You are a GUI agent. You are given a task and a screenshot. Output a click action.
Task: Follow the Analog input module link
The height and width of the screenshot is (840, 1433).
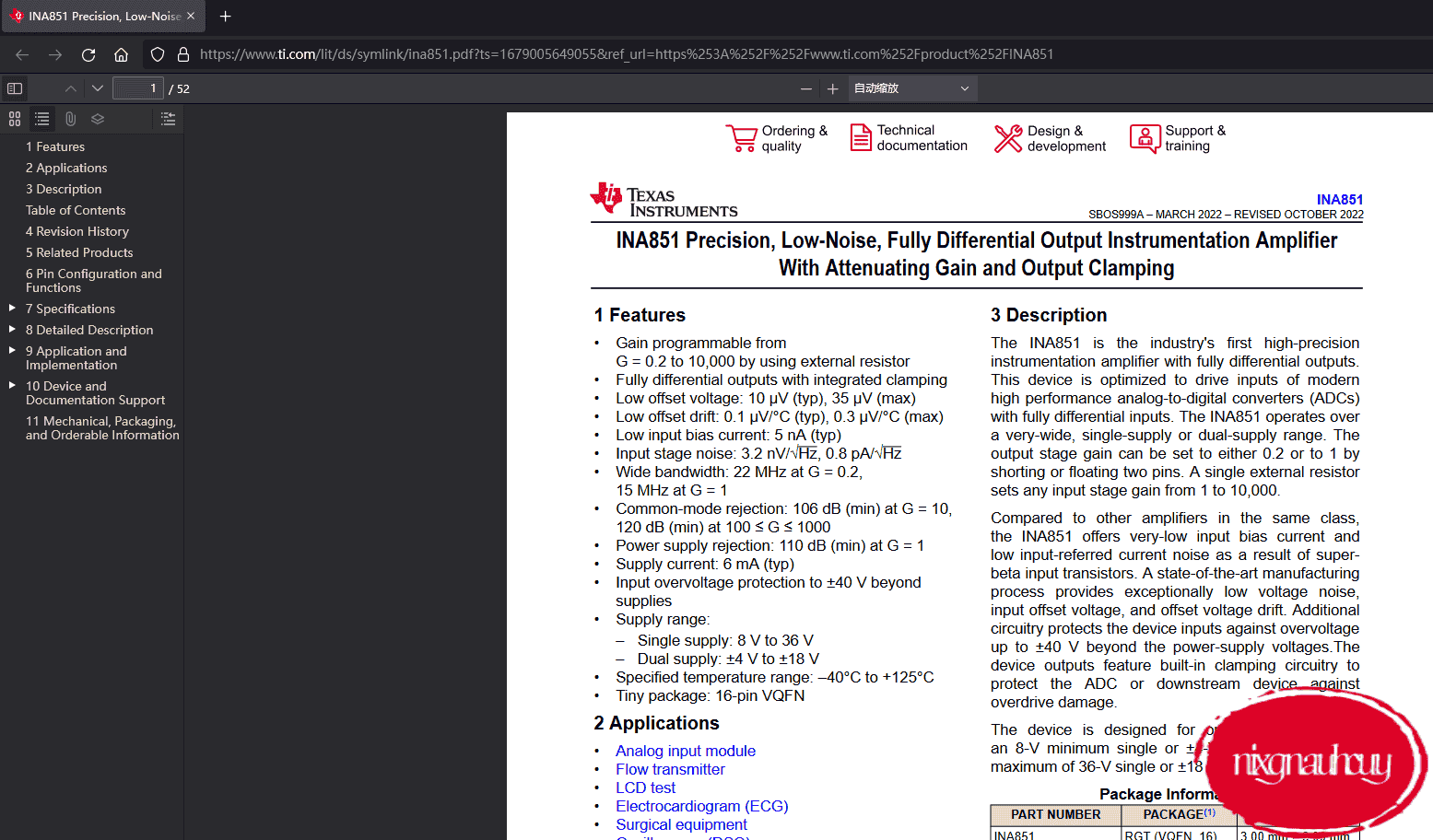coord(686,751)
